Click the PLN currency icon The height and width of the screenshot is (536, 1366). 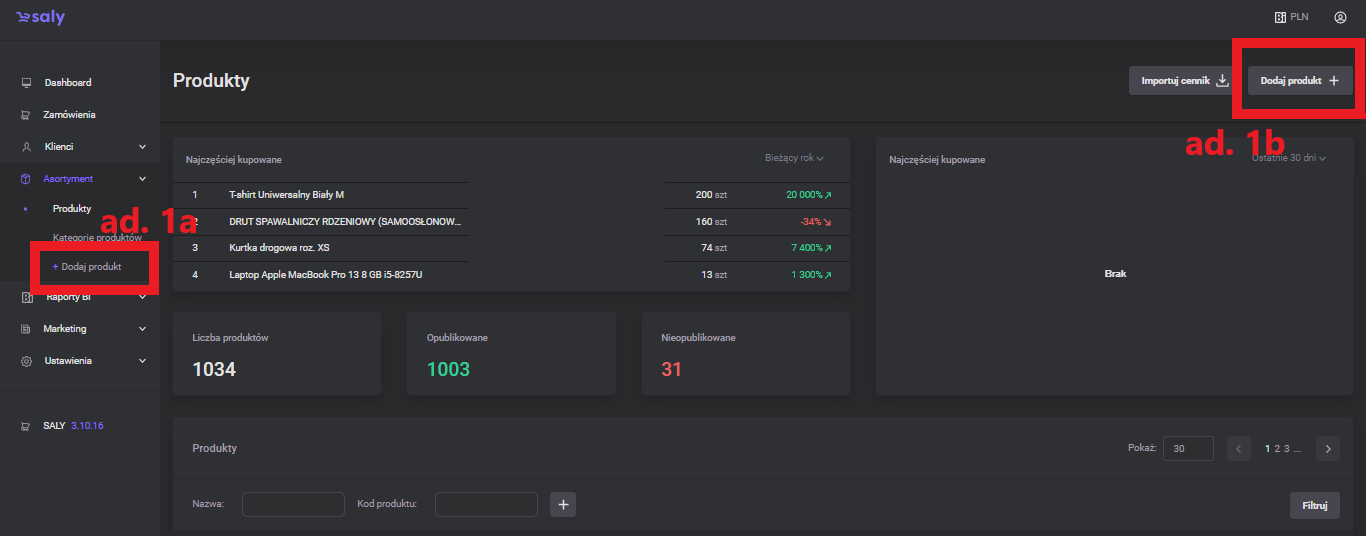point(1279,17)
